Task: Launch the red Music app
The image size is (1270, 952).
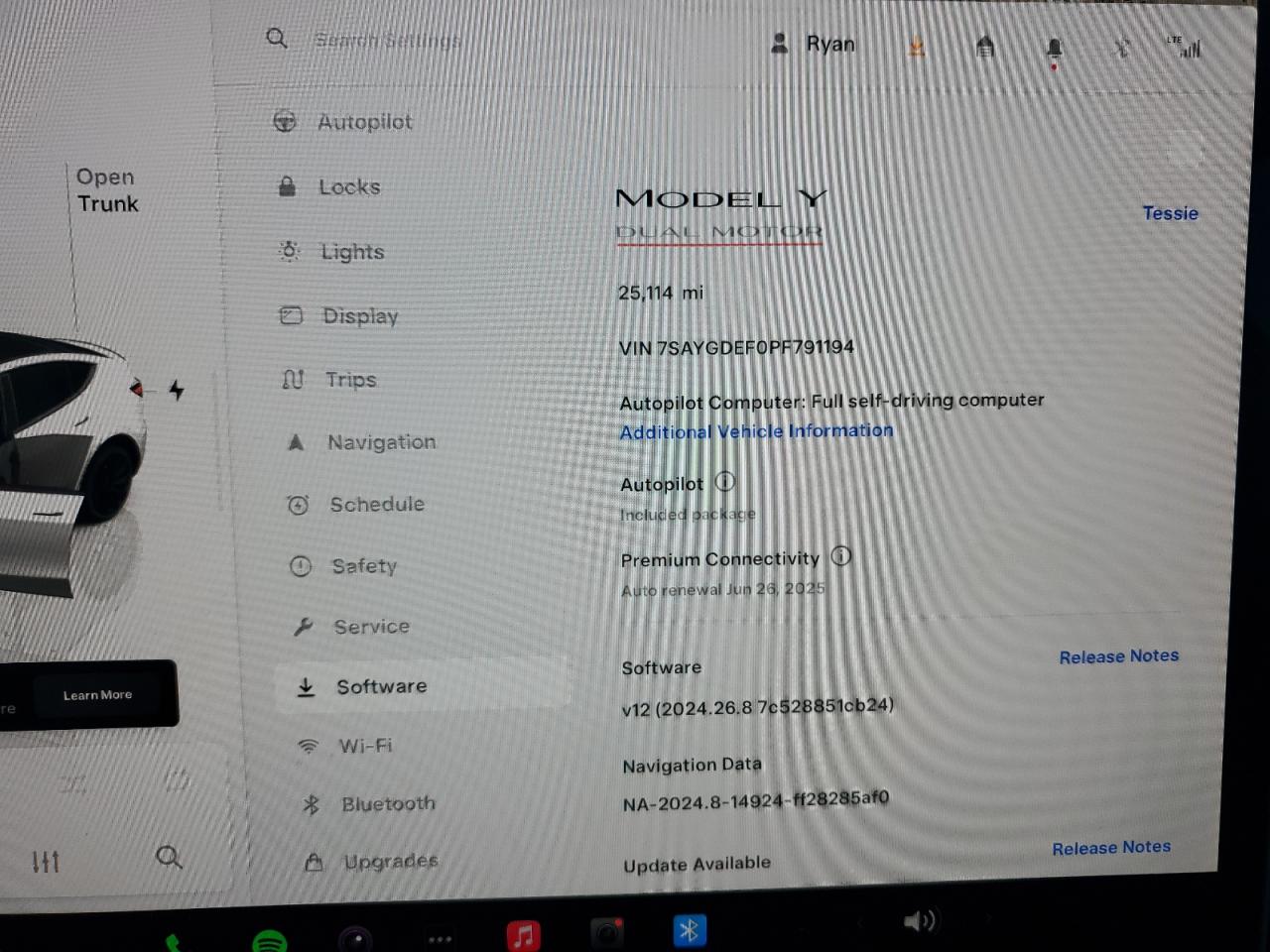Action: (x=523, y=934)
